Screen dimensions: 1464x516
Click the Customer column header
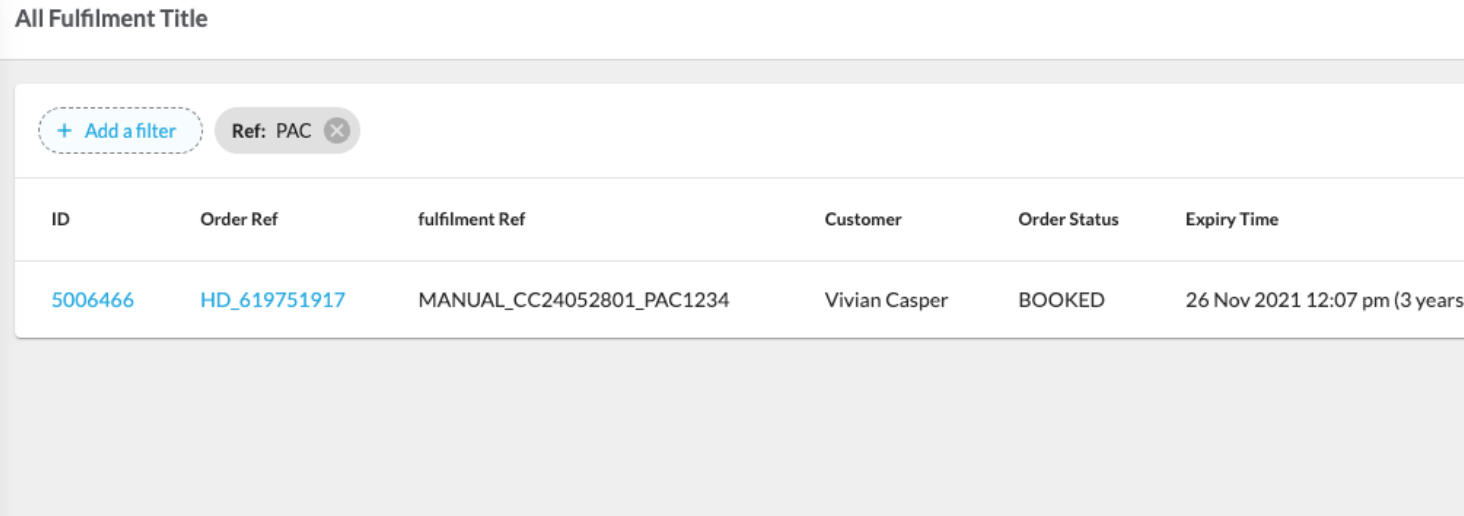[863, 219]
